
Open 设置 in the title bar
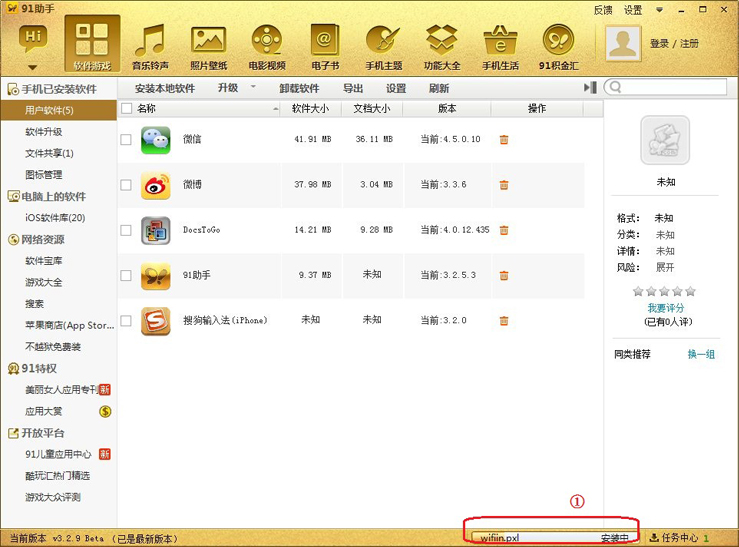pos(633,10)
